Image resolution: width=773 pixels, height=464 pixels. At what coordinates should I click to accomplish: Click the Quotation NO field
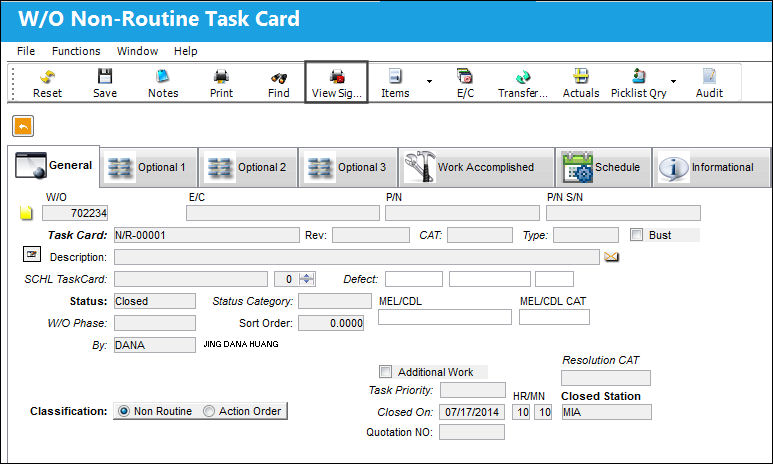click(472, 432)
